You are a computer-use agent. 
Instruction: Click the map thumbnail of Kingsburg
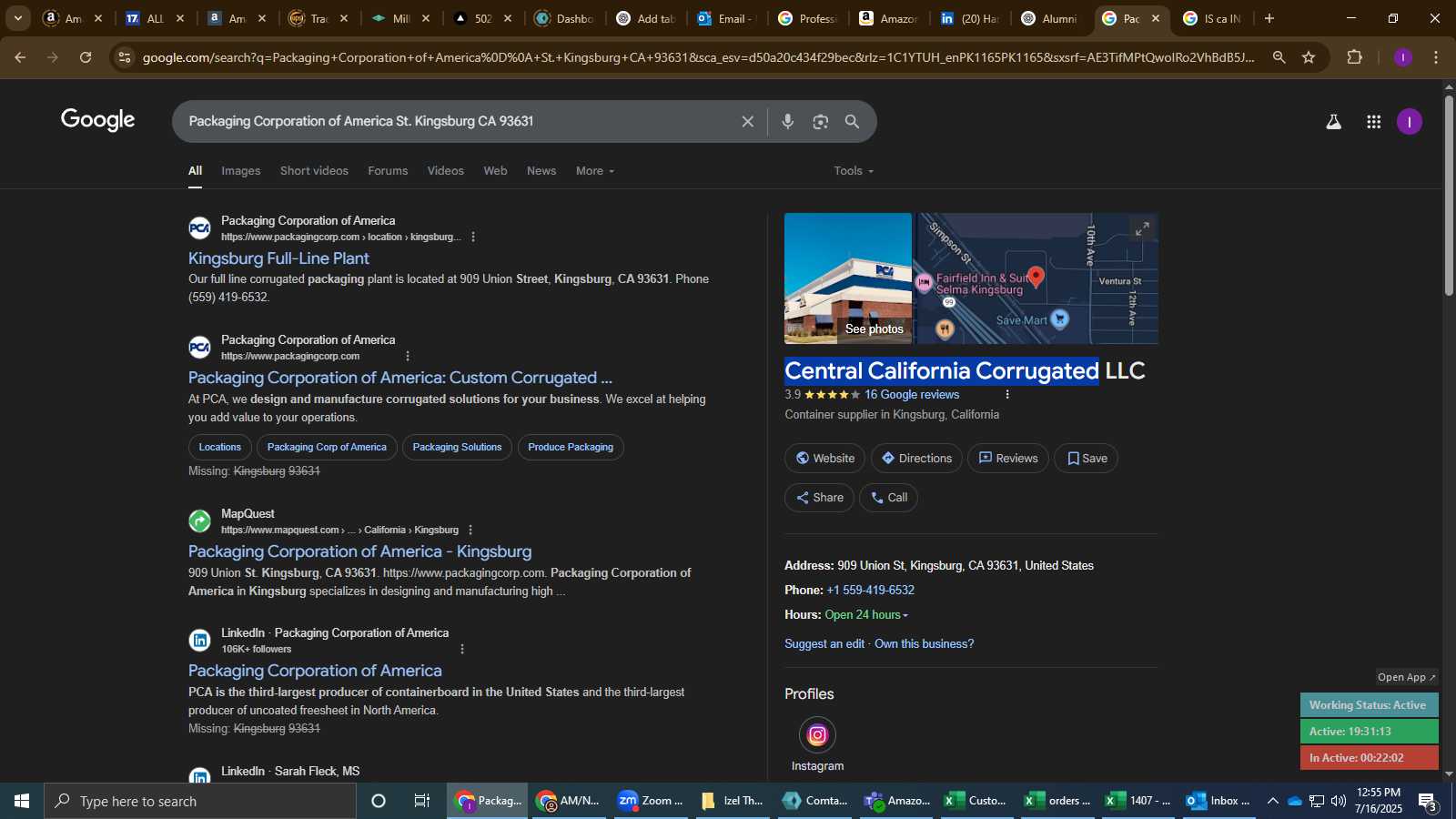1036,278
